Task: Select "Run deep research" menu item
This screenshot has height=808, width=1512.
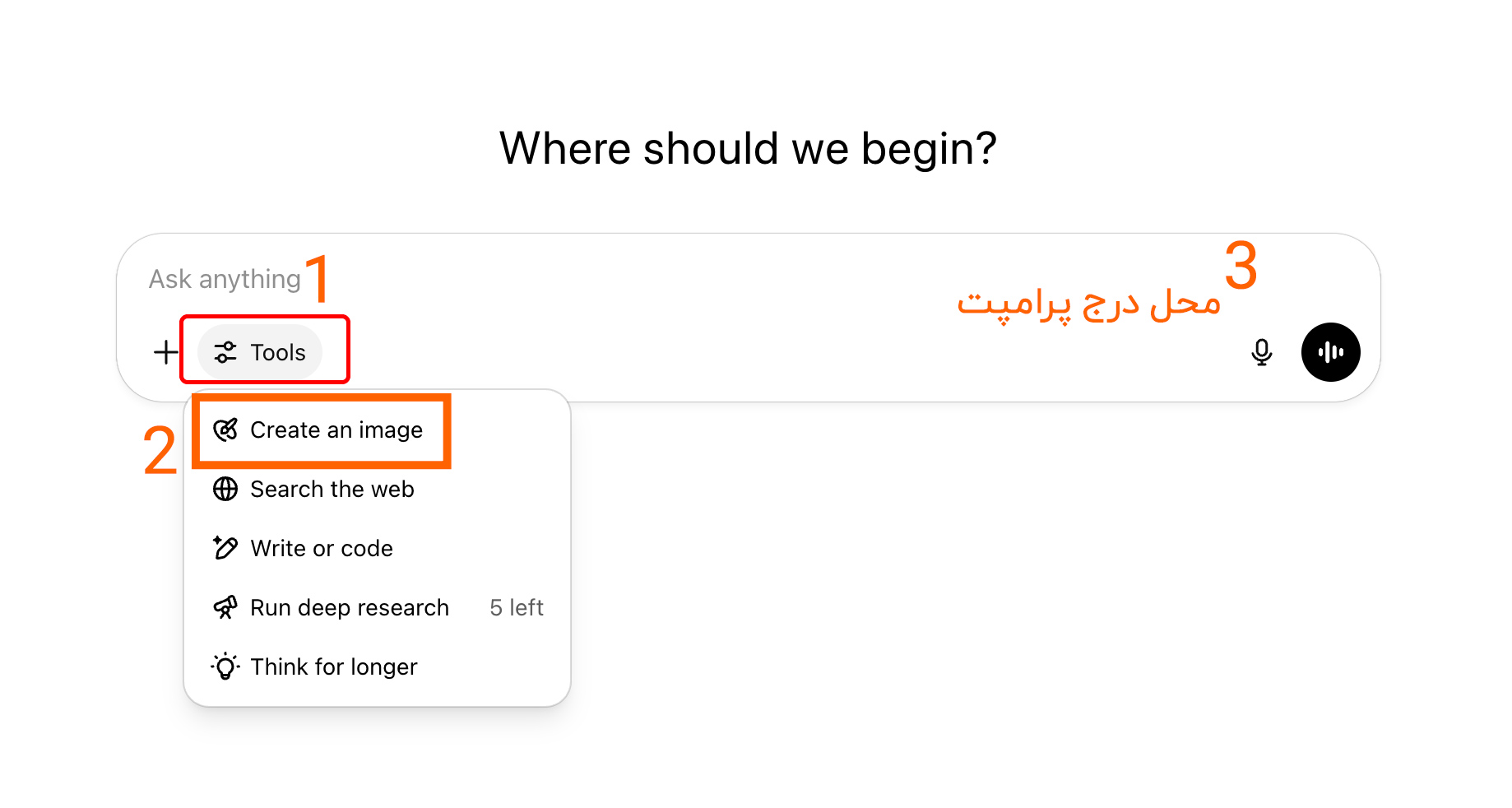Action: click(350, 607)
